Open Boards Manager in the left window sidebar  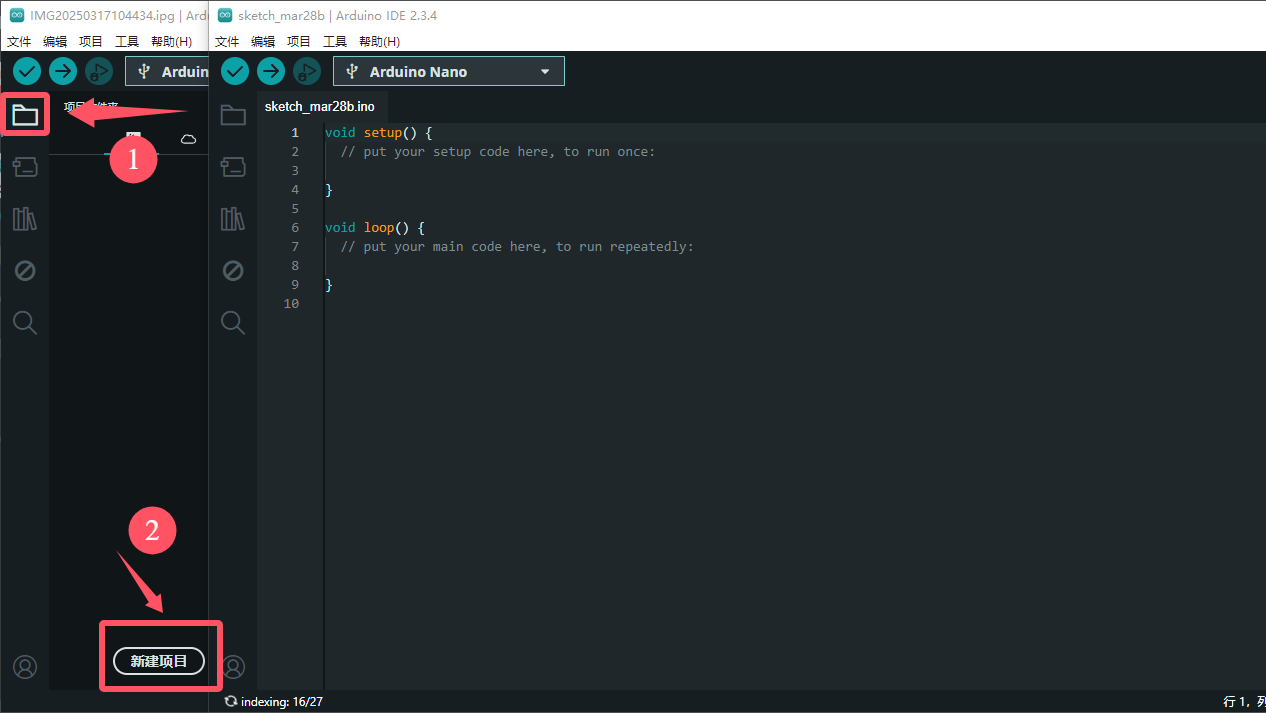coord(25,167)
